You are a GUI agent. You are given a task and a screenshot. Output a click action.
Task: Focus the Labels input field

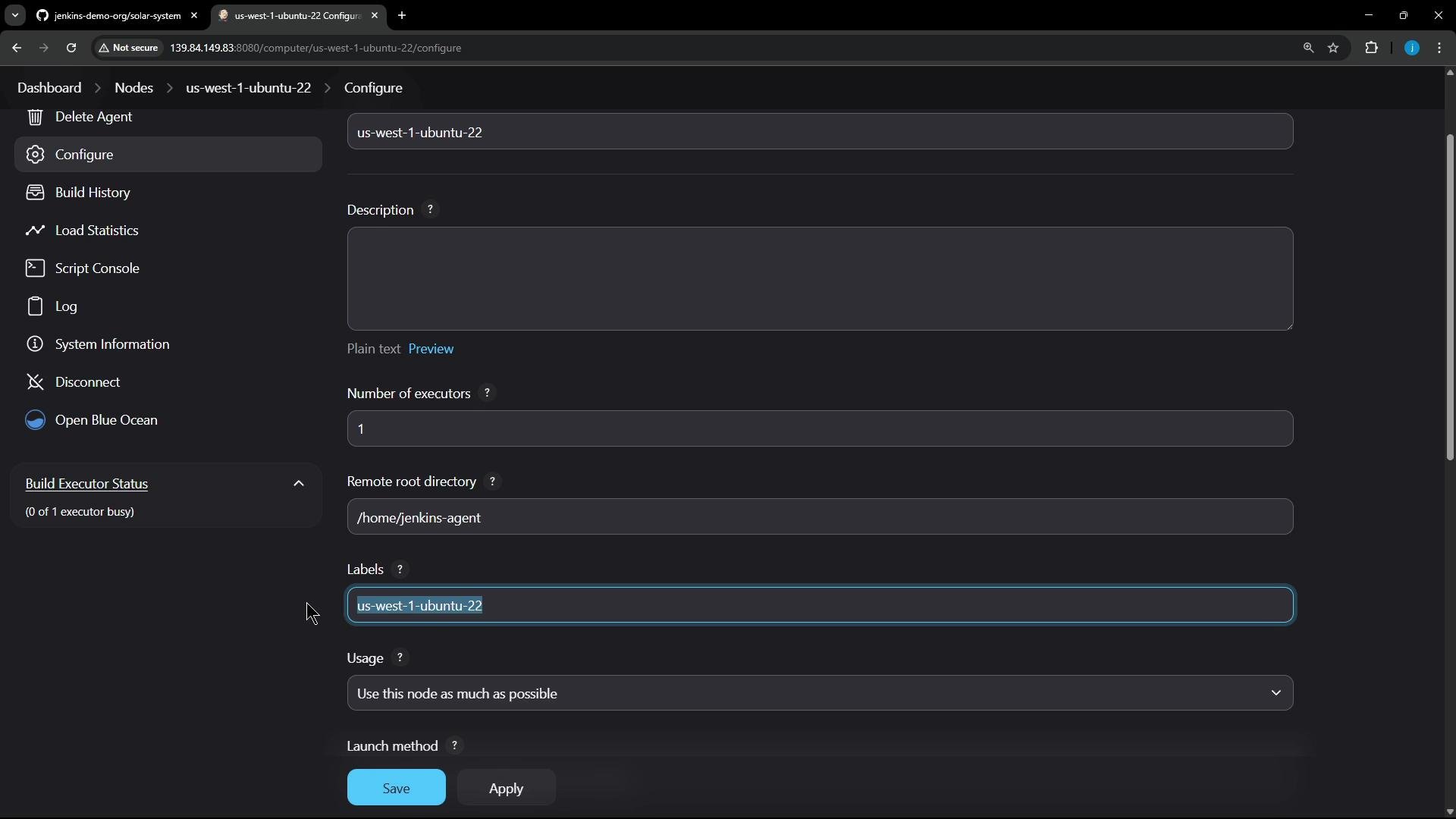tap(820, 605)
